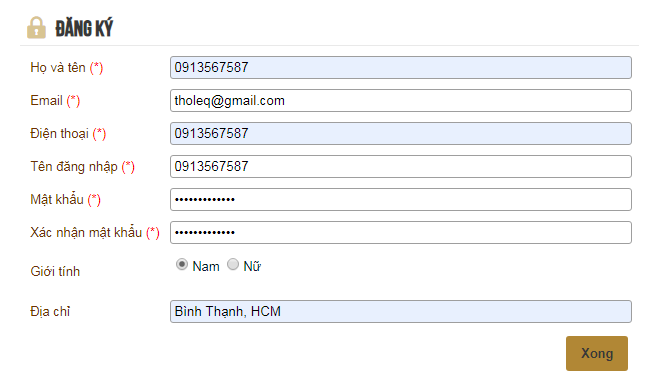Focus the Họ và tên input field
648x391 pixels.
click(400, 67)
